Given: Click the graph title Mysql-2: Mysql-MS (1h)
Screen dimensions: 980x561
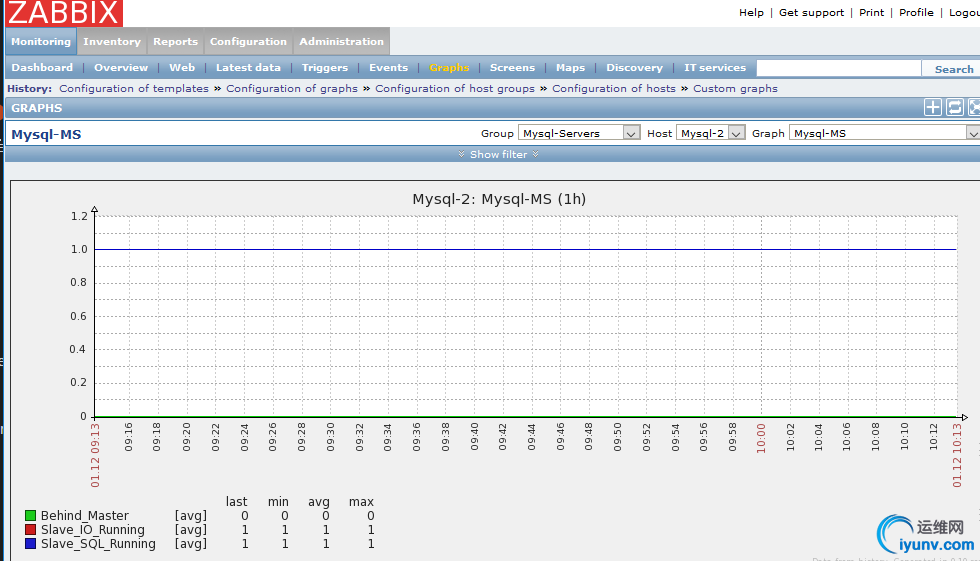Looking at the screenshot, I should pos(499,199).
